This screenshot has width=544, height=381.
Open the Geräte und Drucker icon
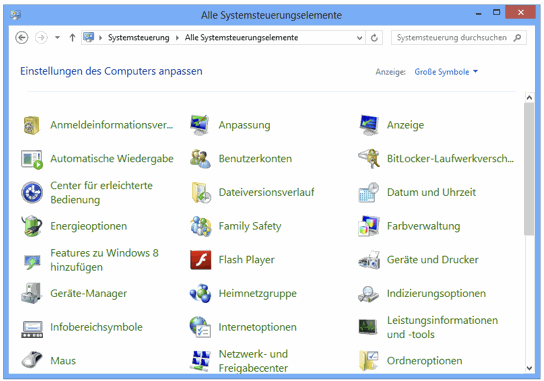tap(369, 260)
